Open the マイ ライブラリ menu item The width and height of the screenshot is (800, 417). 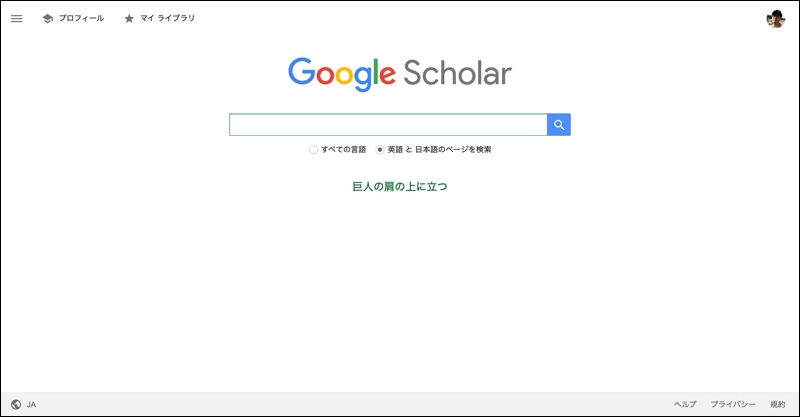click(x=167, y=18)
